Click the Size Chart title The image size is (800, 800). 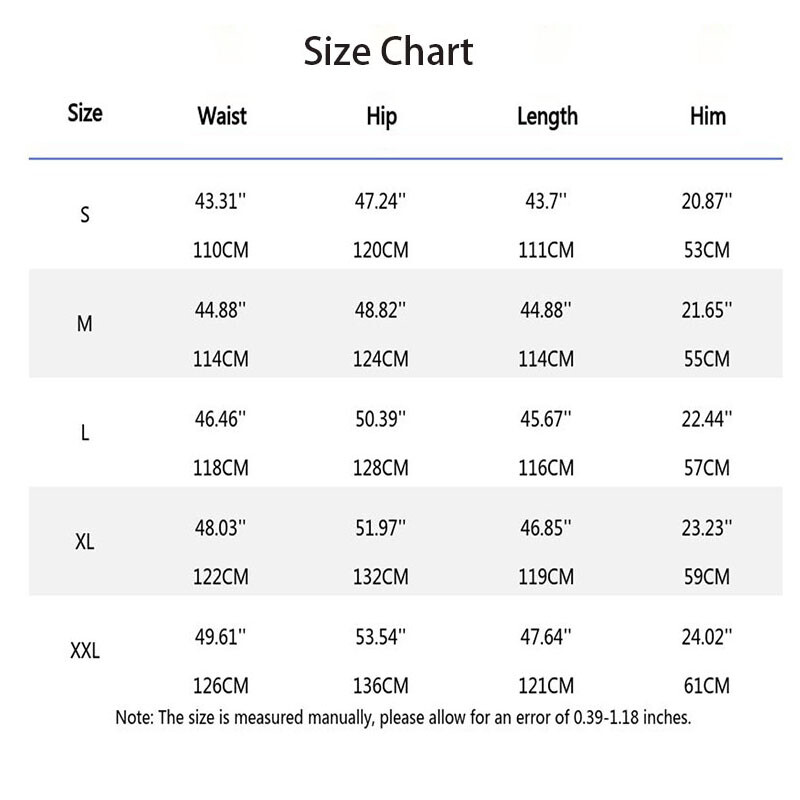(x=389, y=50)
